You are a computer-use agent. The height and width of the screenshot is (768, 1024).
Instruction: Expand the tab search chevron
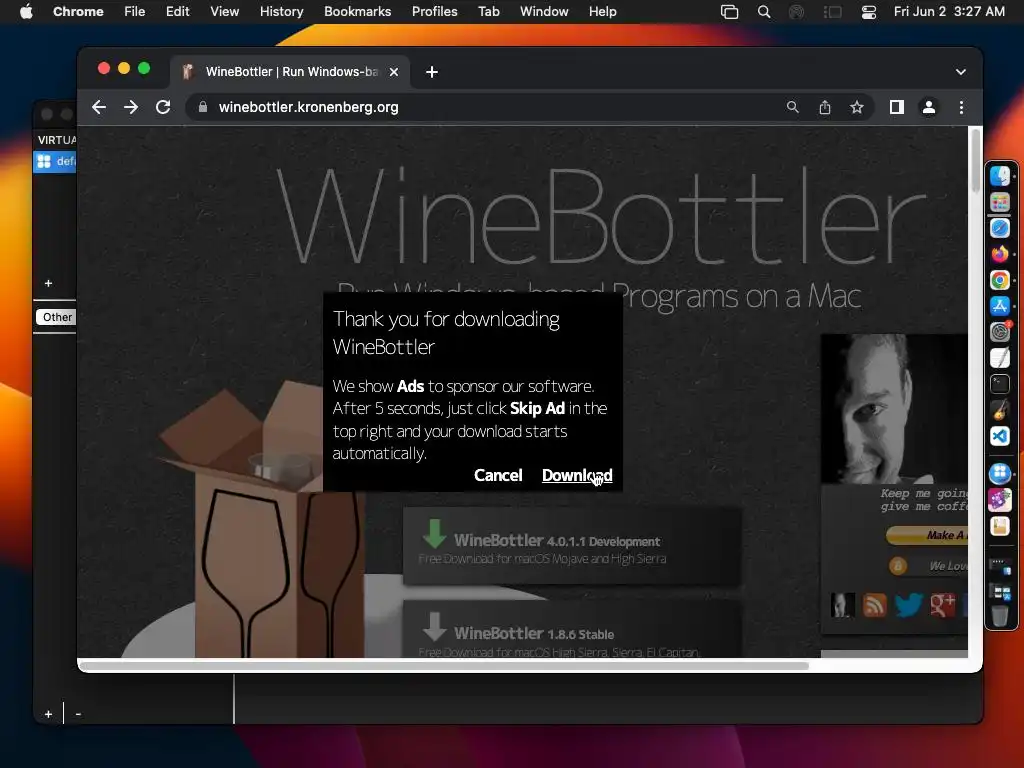(961, 72)
